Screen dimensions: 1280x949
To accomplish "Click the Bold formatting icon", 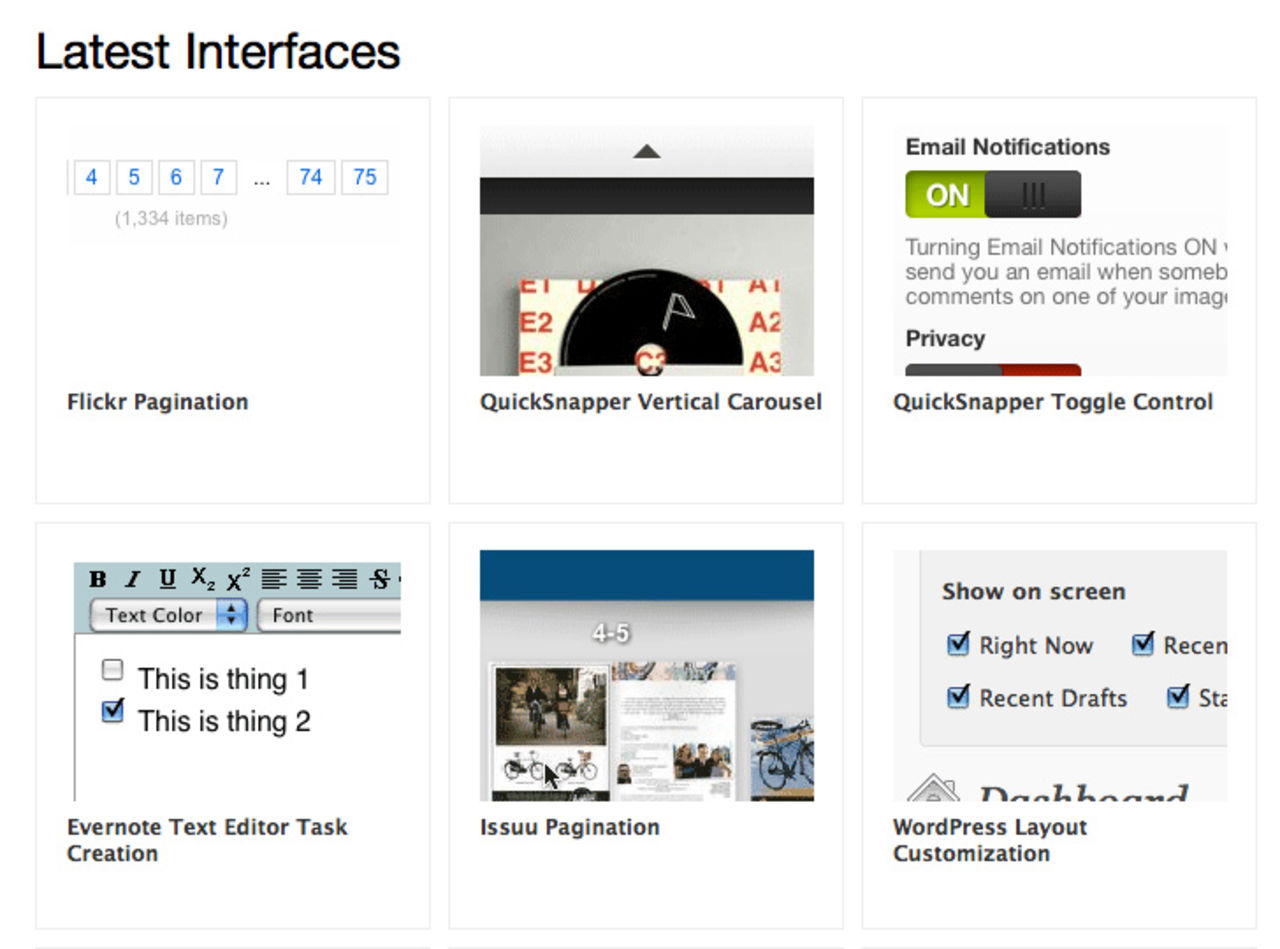I will [97, 579].
